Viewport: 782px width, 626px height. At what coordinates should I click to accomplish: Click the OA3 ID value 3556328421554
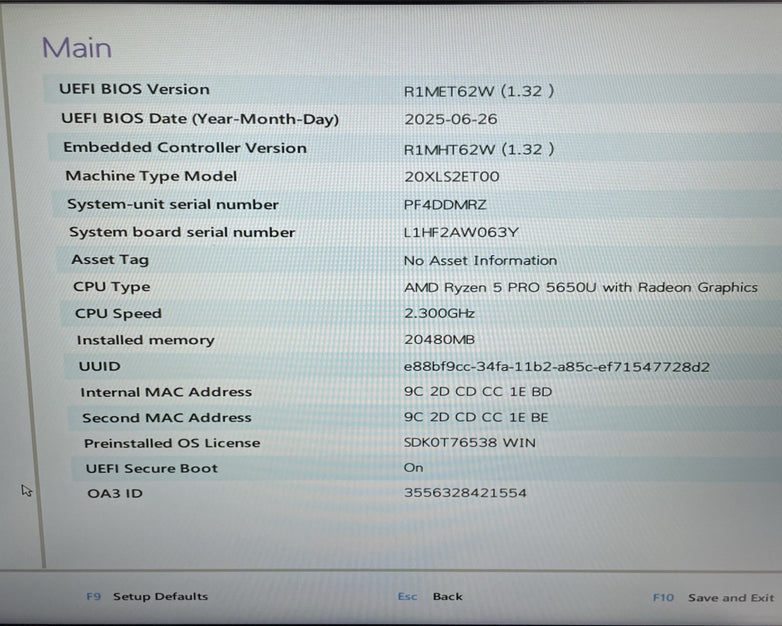click(x=465, y=493)
